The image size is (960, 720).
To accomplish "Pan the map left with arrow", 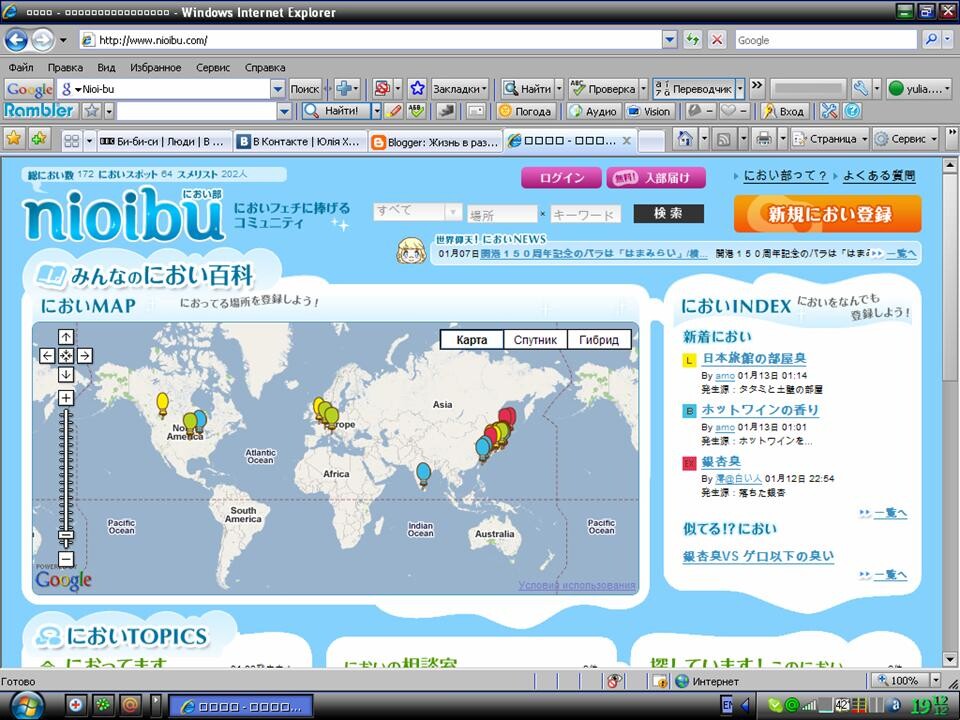I will (x=47, y=356).
